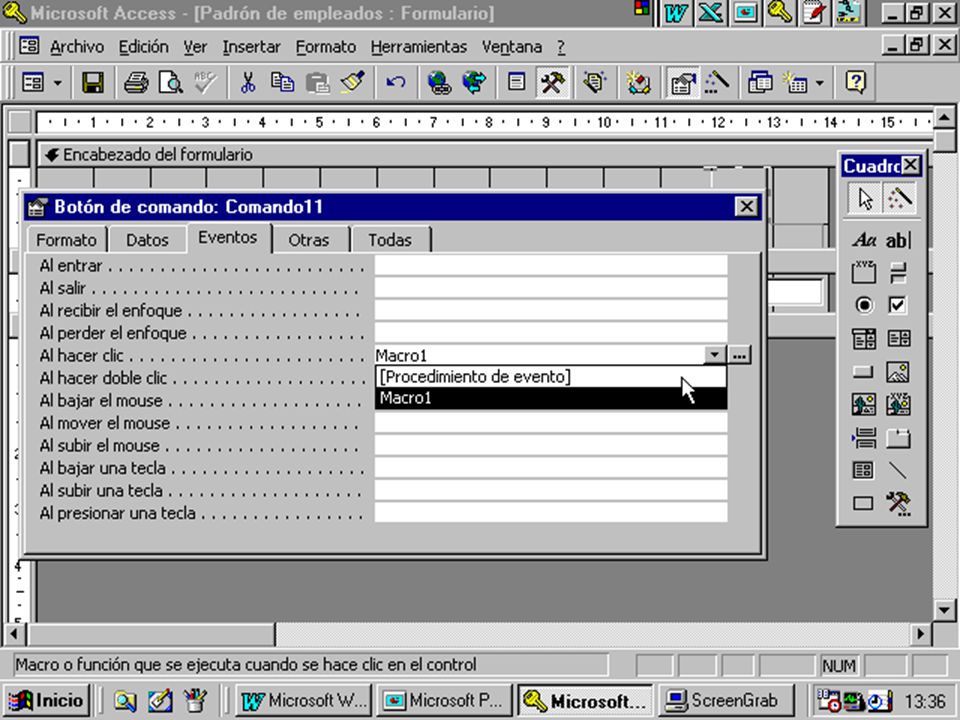960x720 pixels.
Task: Close the Botón de comando properties window
Action: [x=746, y=206]
